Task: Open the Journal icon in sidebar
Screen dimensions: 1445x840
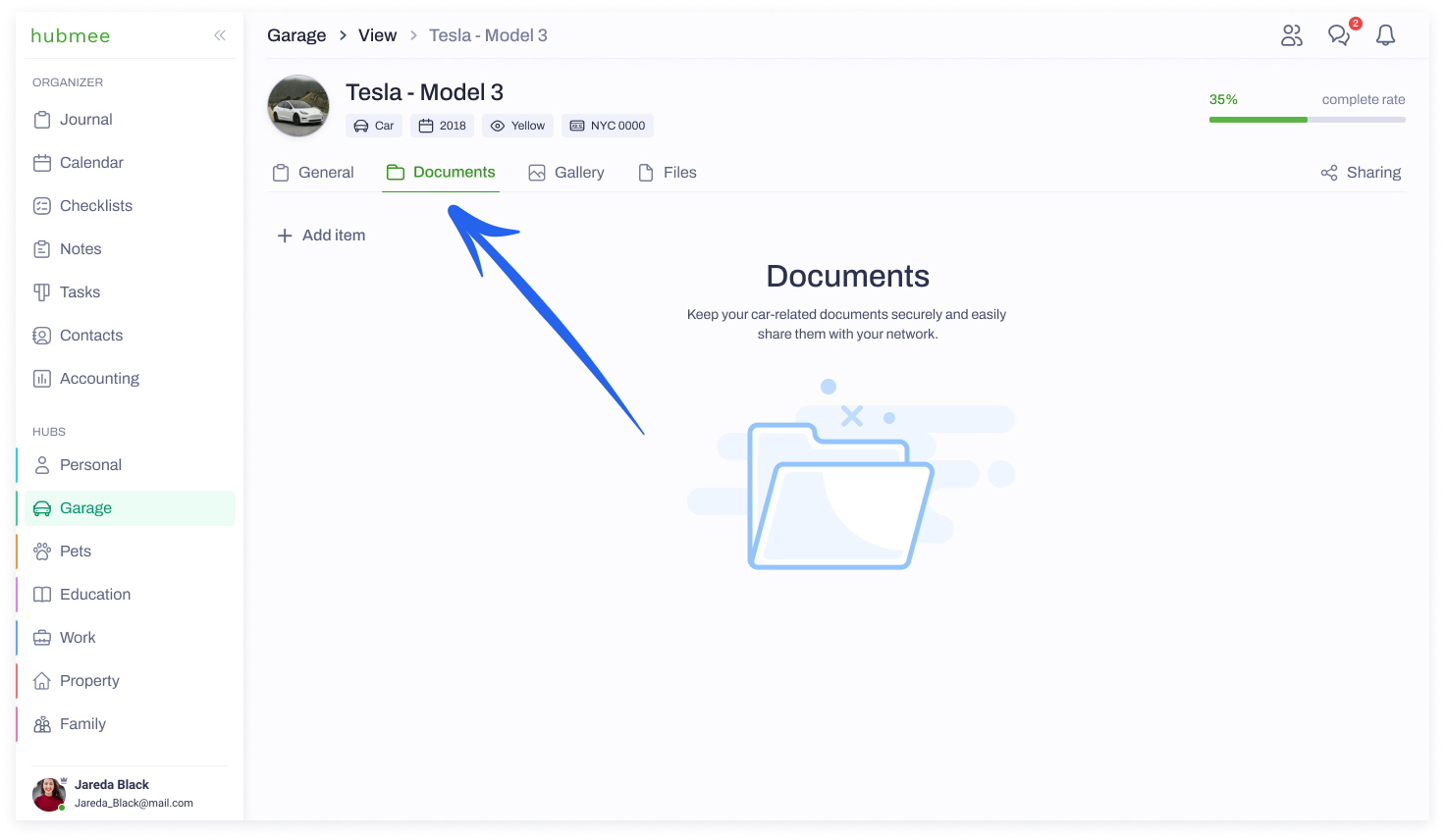Action: pyautogui.click(x=42, y=120)
